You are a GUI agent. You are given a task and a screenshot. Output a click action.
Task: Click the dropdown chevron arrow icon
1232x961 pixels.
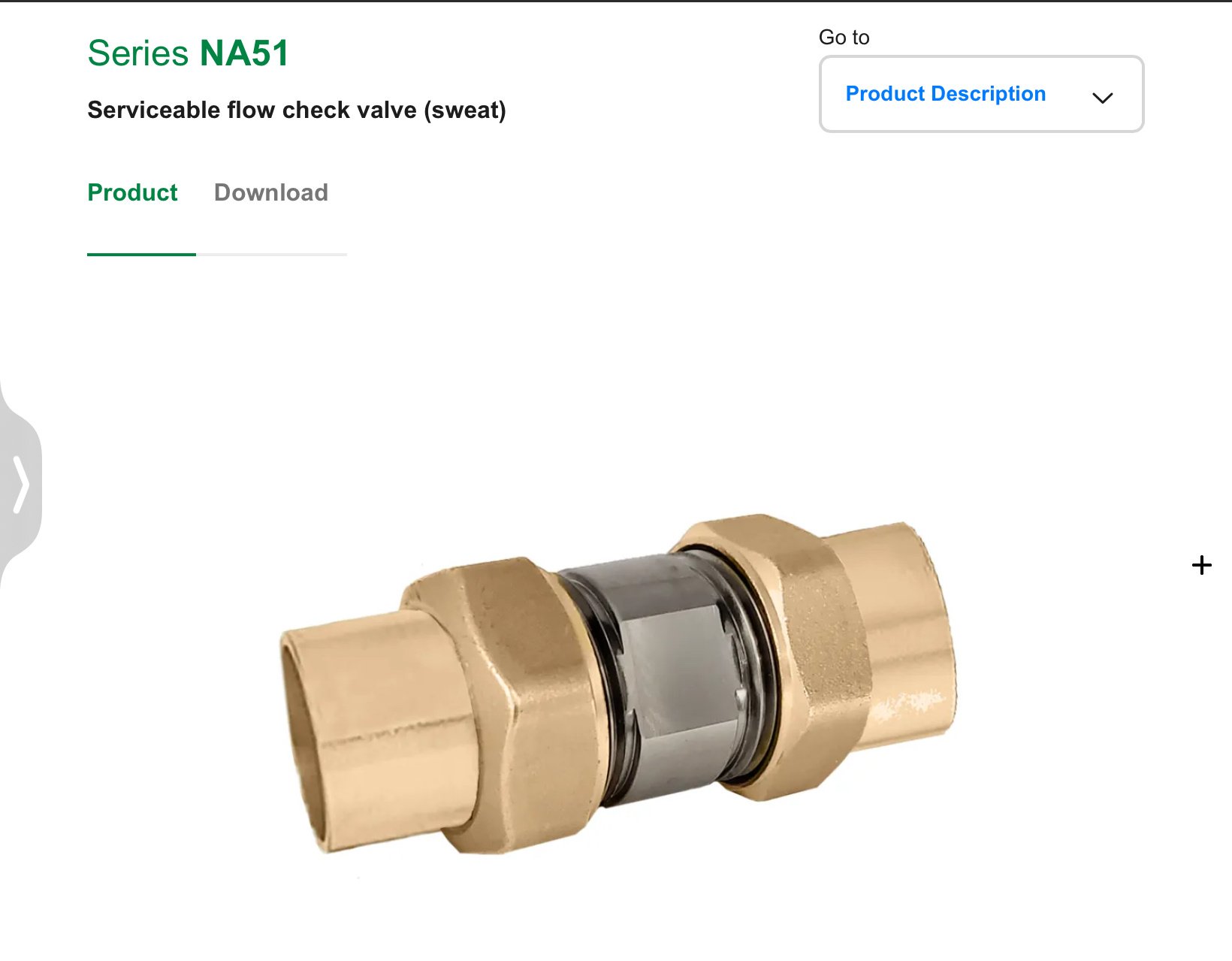(x=1102, y=98)
